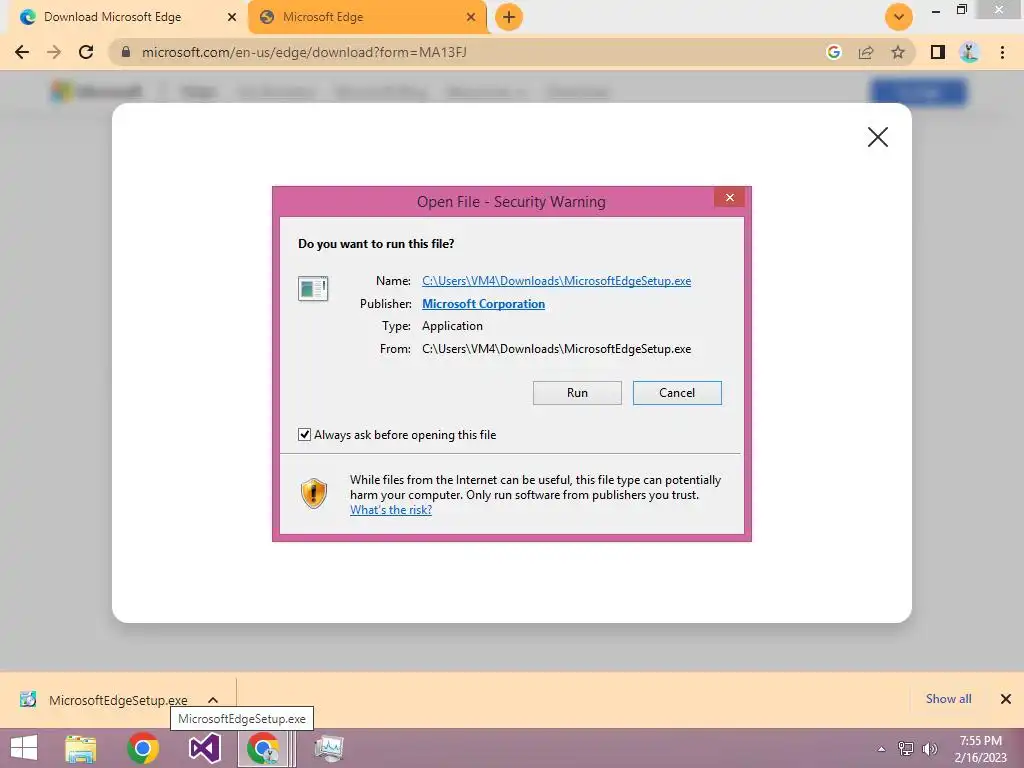Open Google Chrome from the taskbar
Screen dimensions: 1024x768
coord(143,748)
